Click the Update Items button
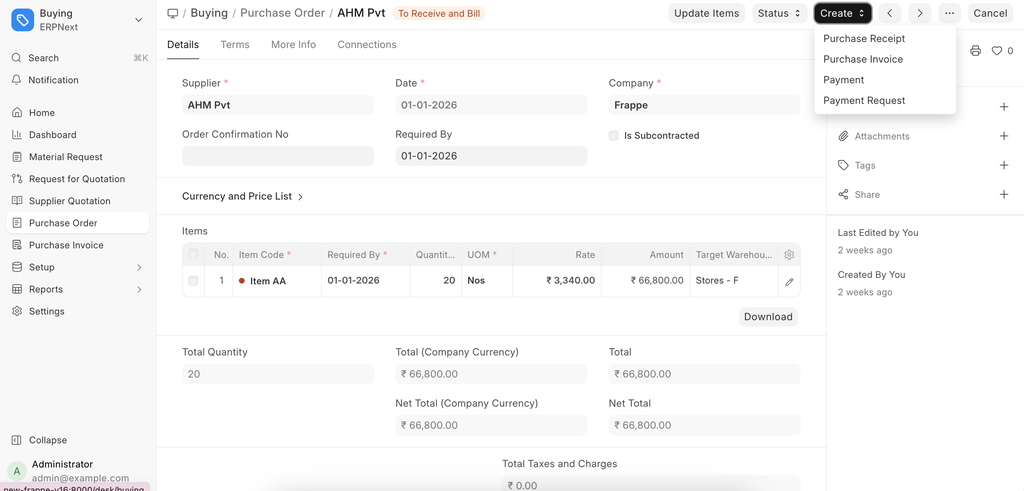The height and width of the screenshot is (491, 1024). (x=706, y=13)
